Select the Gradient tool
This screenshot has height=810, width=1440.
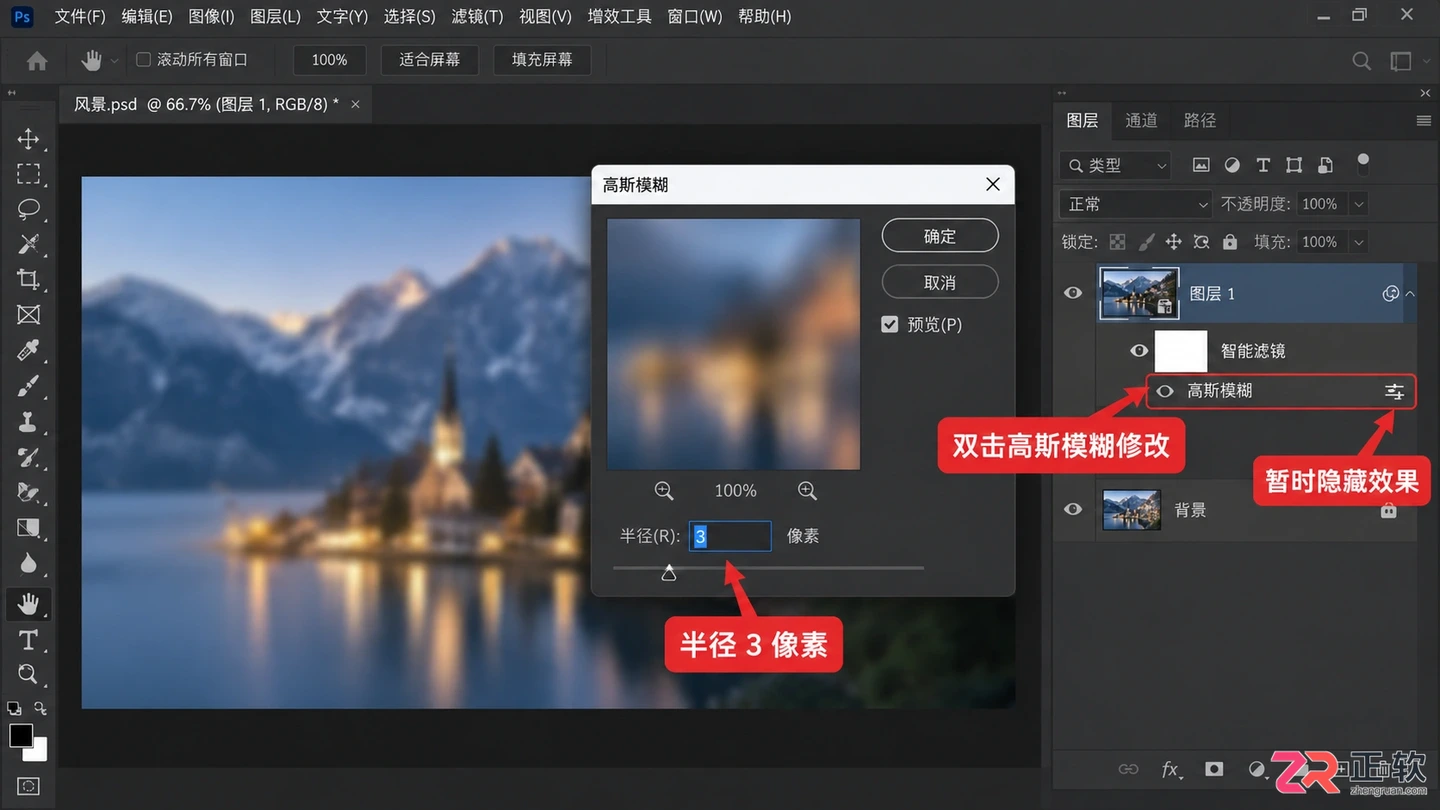pos(28,528)
